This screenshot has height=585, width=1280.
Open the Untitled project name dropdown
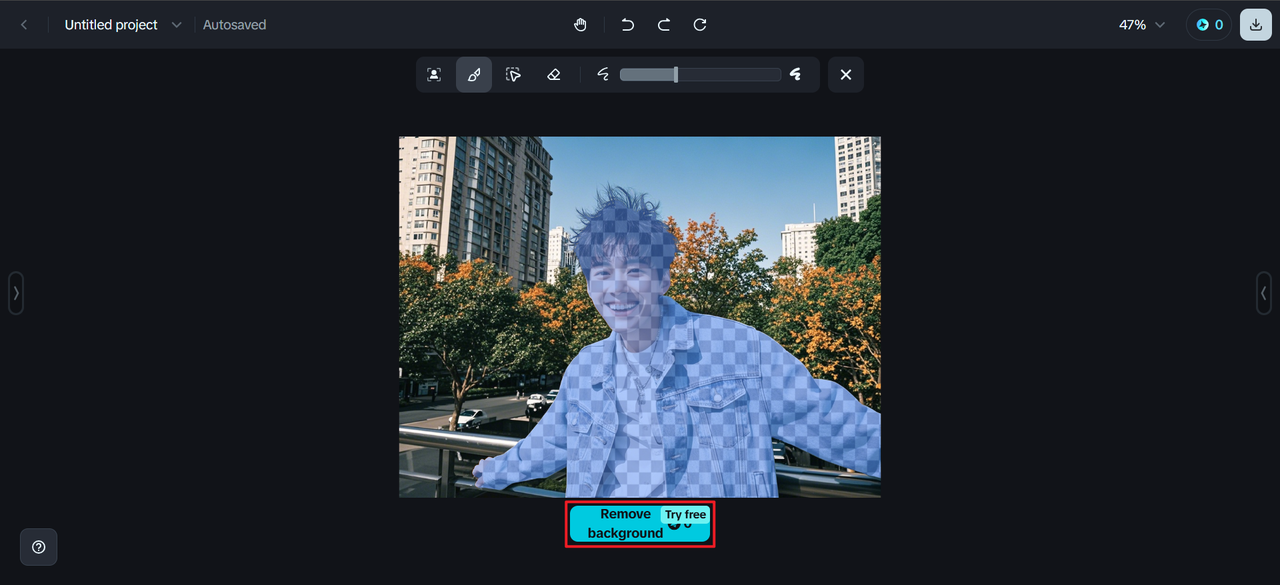(x=176, y=25)
